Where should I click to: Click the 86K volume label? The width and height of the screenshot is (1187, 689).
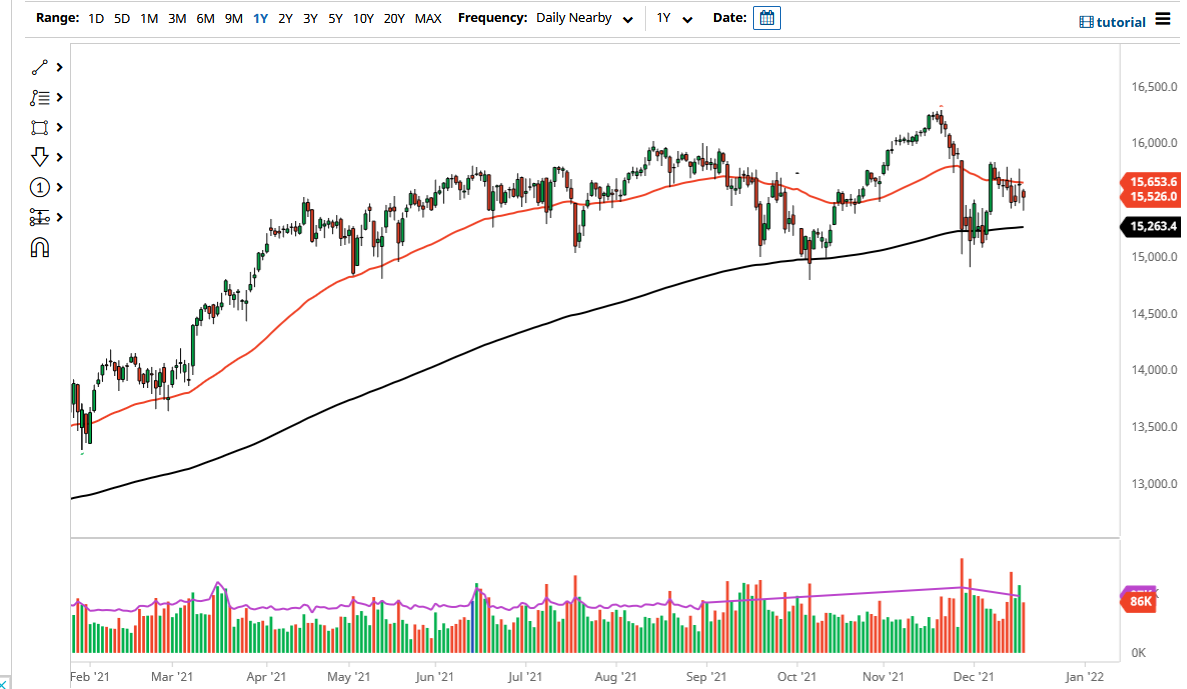pyautogui.click(x=1143, y=600)
